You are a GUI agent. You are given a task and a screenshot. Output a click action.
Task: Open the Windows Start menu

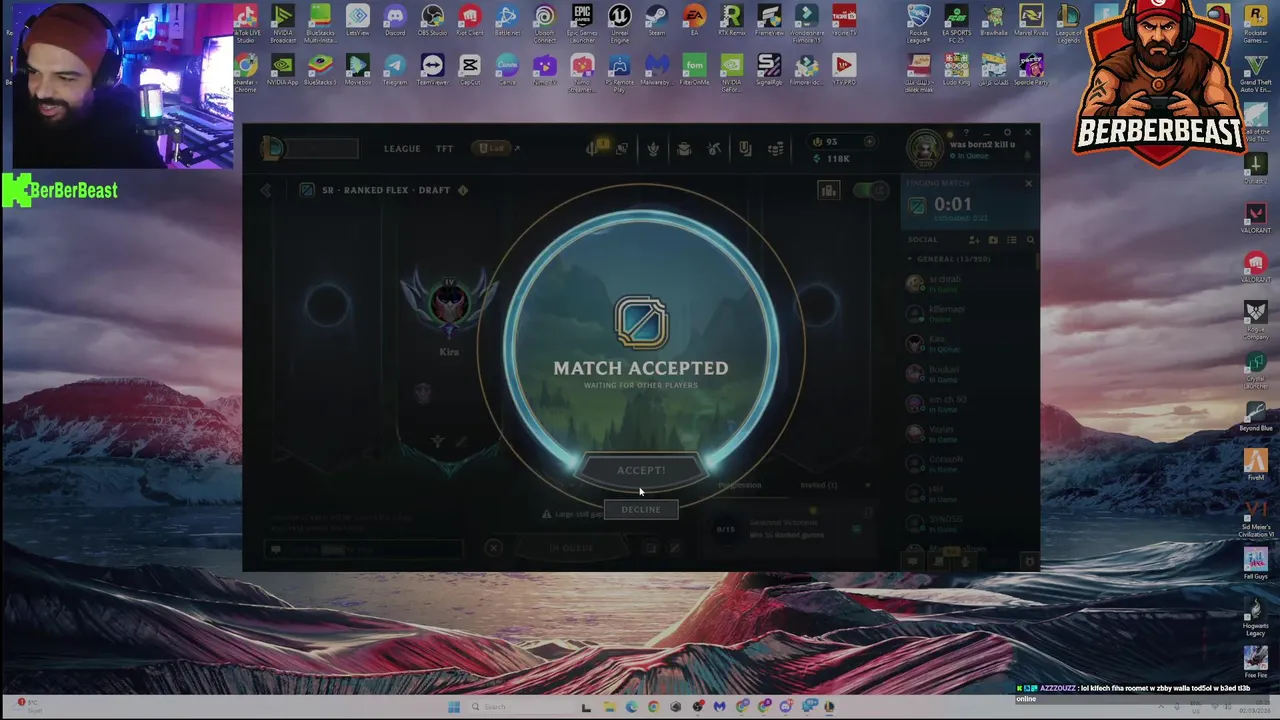pyautogui.click(x=454, y=707)
